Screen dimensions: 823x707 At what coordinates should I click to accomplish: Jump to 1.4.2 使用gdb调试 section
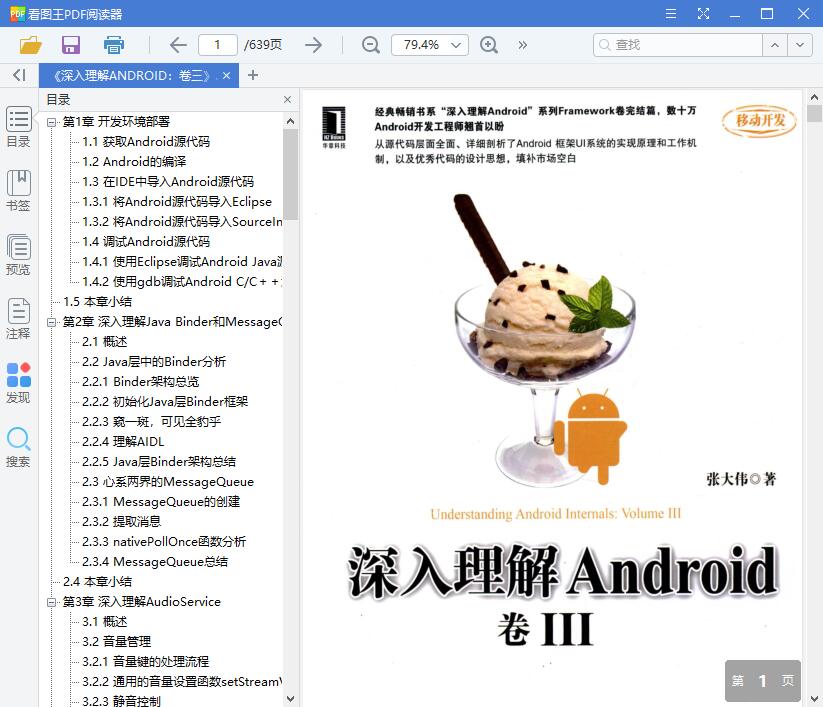tap(182, 281)
